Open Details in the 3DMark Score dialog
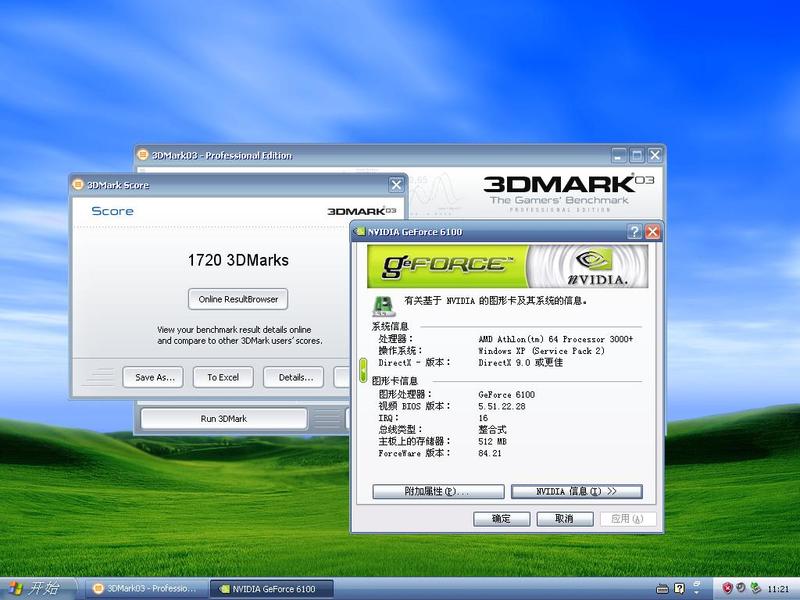Screen dimensions: 800x600 pos(293,377)
